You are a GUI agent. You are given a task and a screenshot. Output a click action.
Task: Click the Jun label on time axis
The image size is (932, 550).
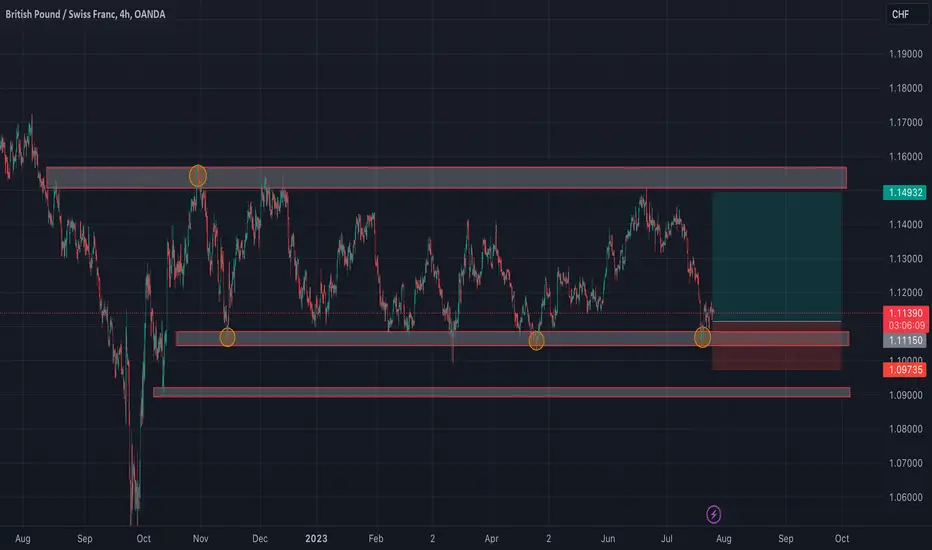(x=607, y=538)
